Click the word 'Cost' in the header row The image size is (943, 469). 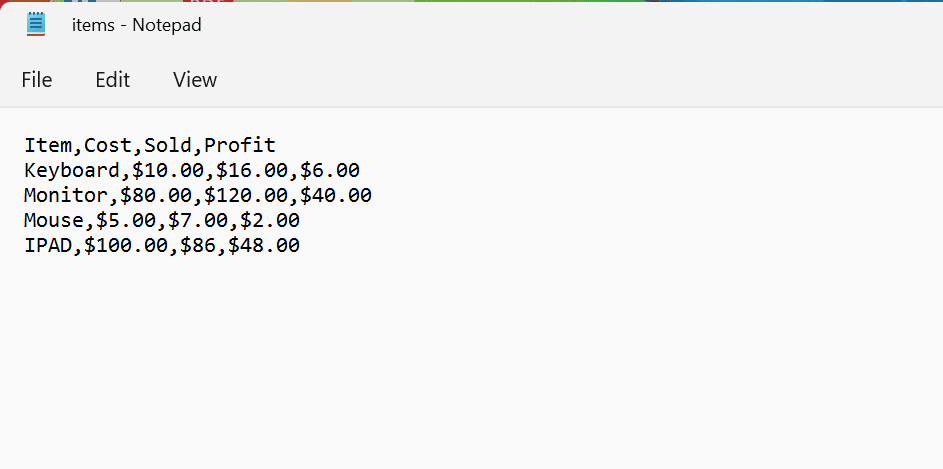108,146
